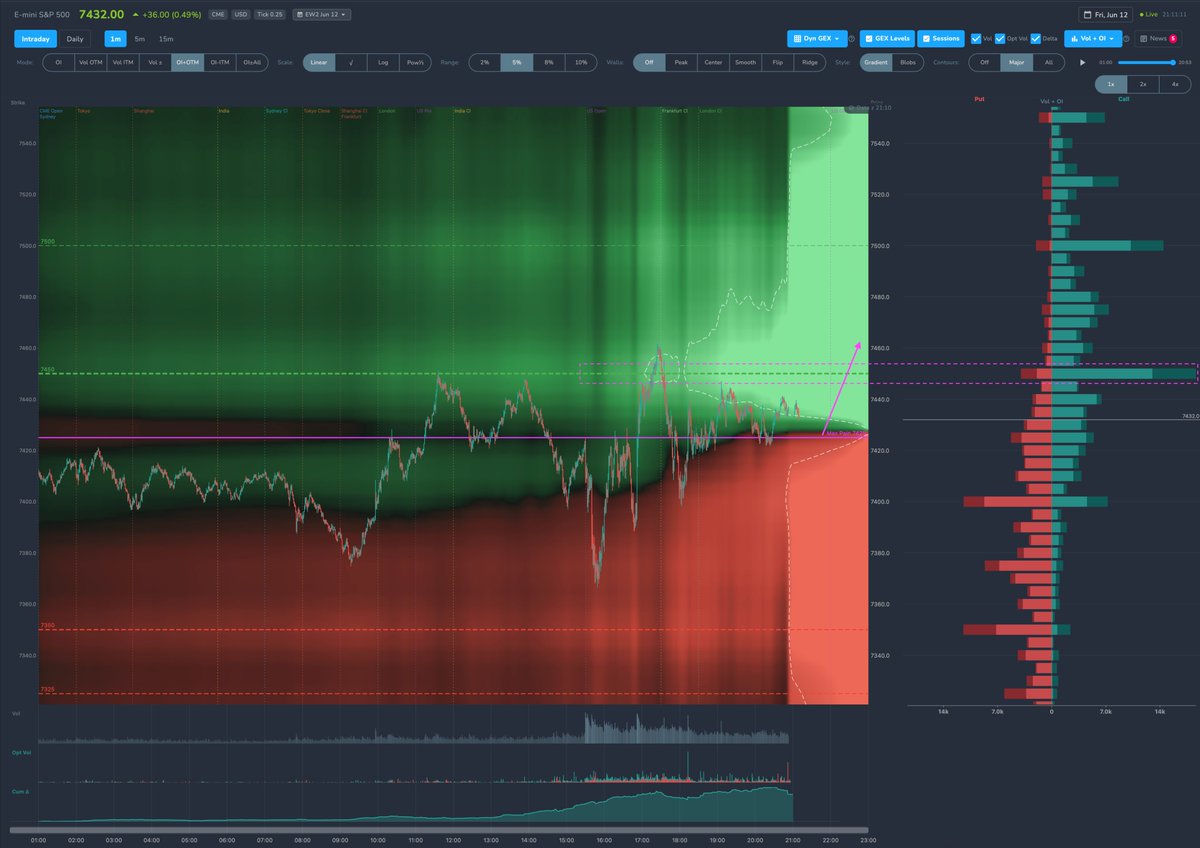Toggle the Sessions checkbox button
Image resolution: width=1200 pixels, height=848 pixels.
[x=941, y=39]
